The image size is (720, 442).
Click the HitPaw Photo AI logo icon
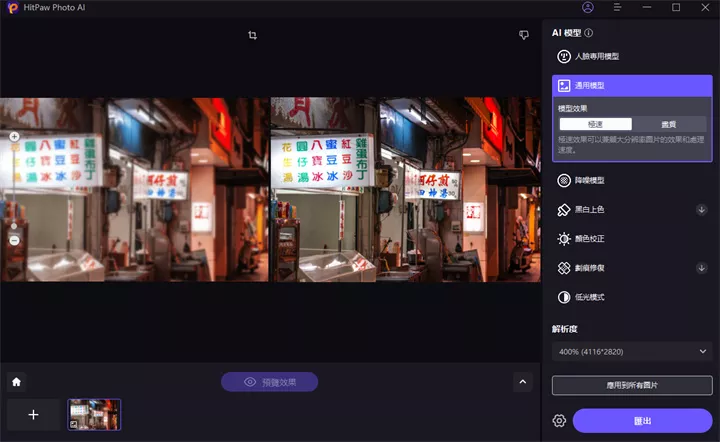coord(12,8)
